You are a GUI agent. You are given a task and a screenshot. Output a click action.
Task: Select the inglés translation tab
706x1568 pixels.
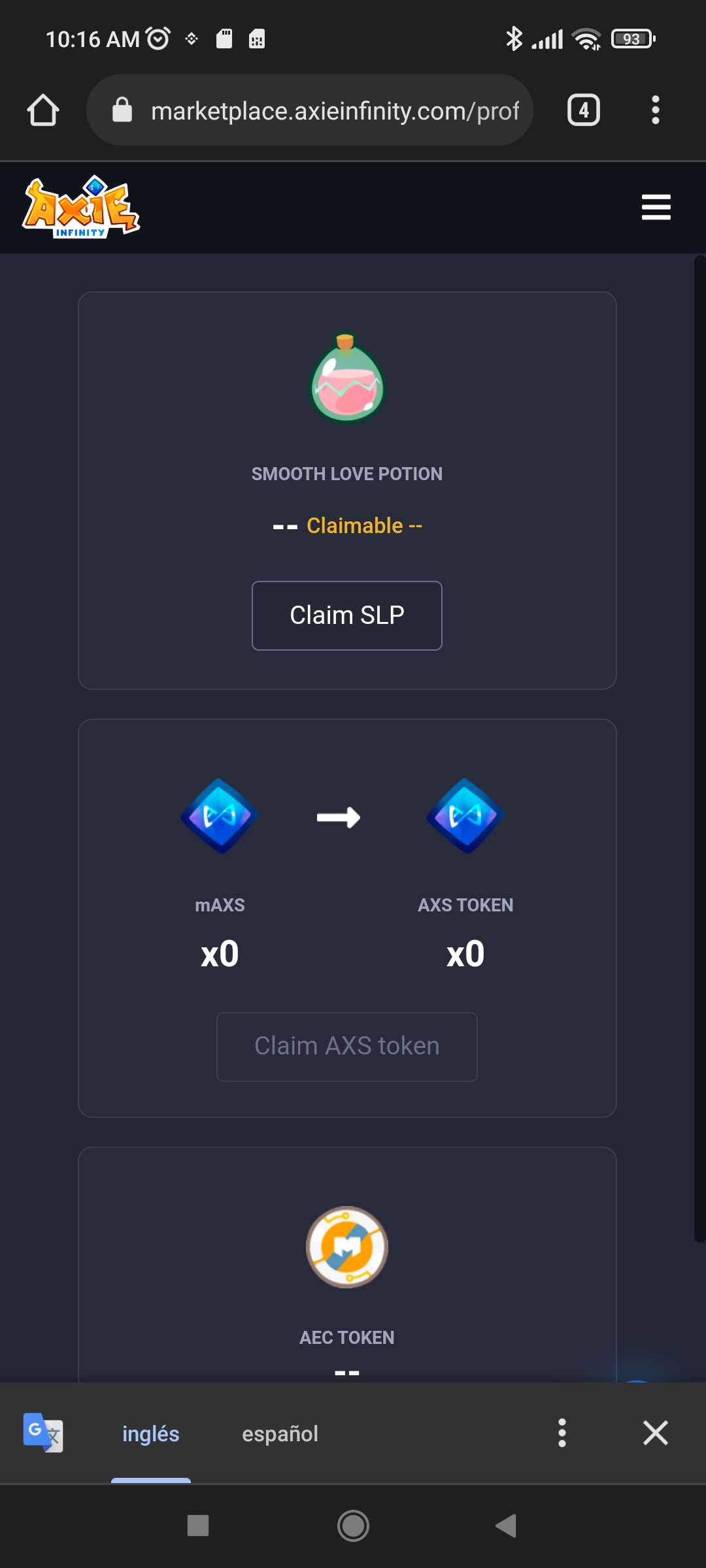[x=151, y=1434]
